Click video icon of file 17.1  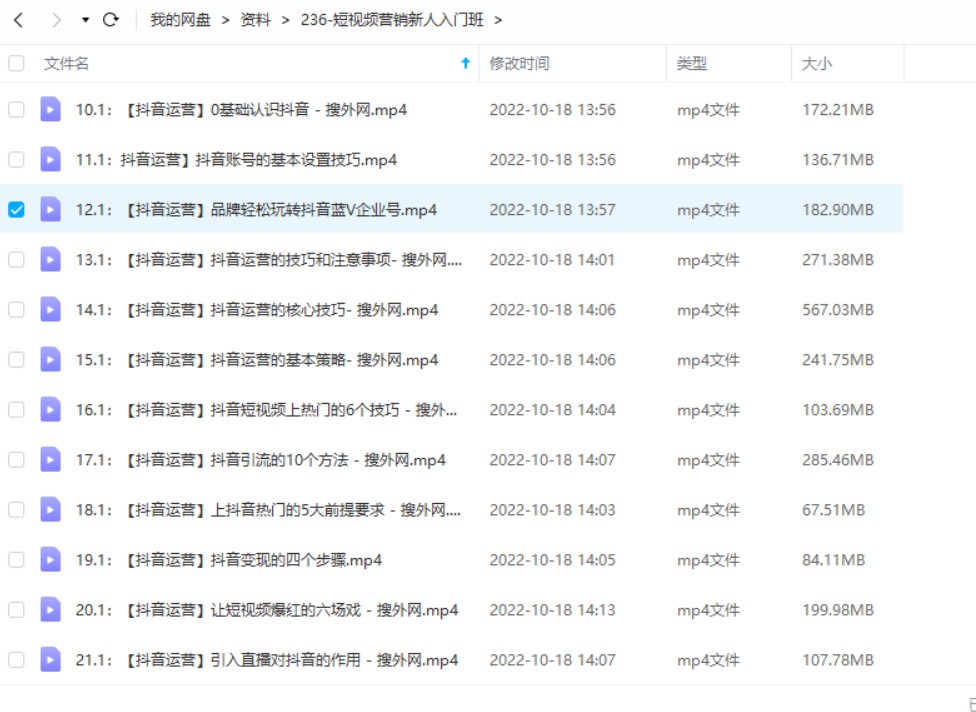pos(50,460)
